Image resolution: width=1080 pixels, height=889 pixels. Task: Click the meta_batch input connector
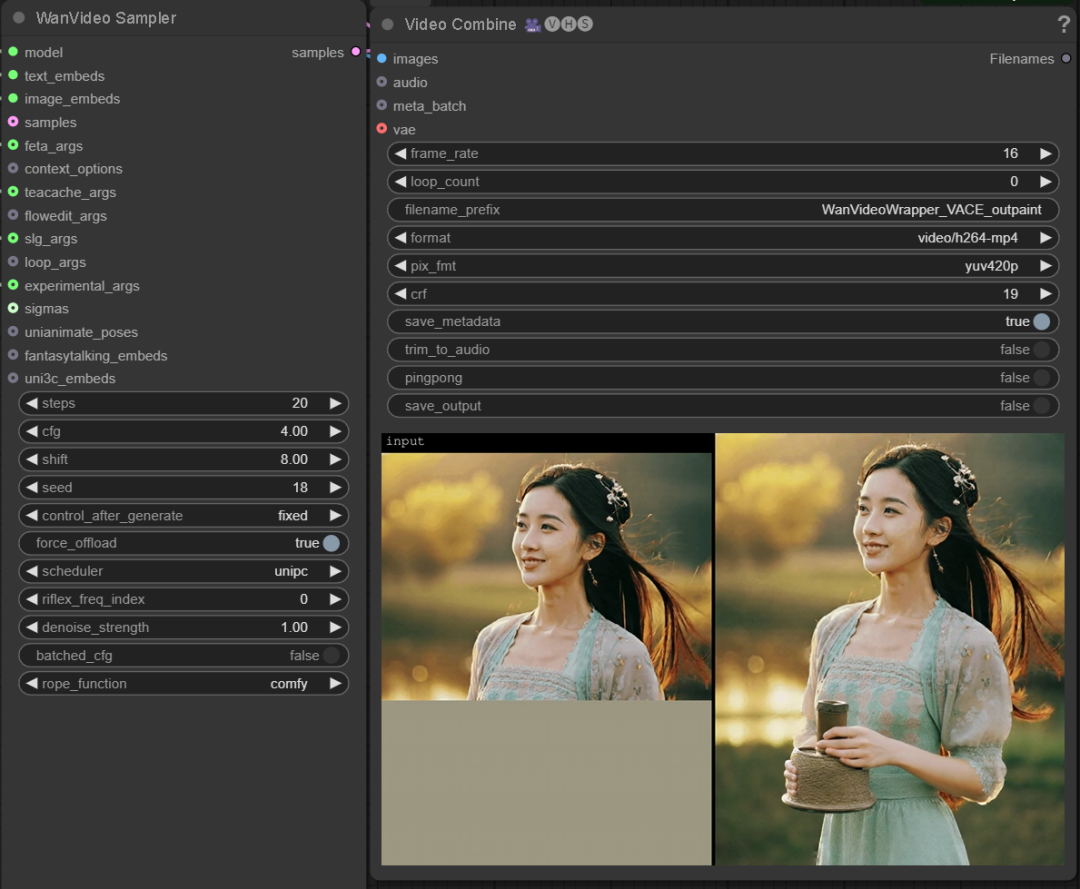click(383, 105)
